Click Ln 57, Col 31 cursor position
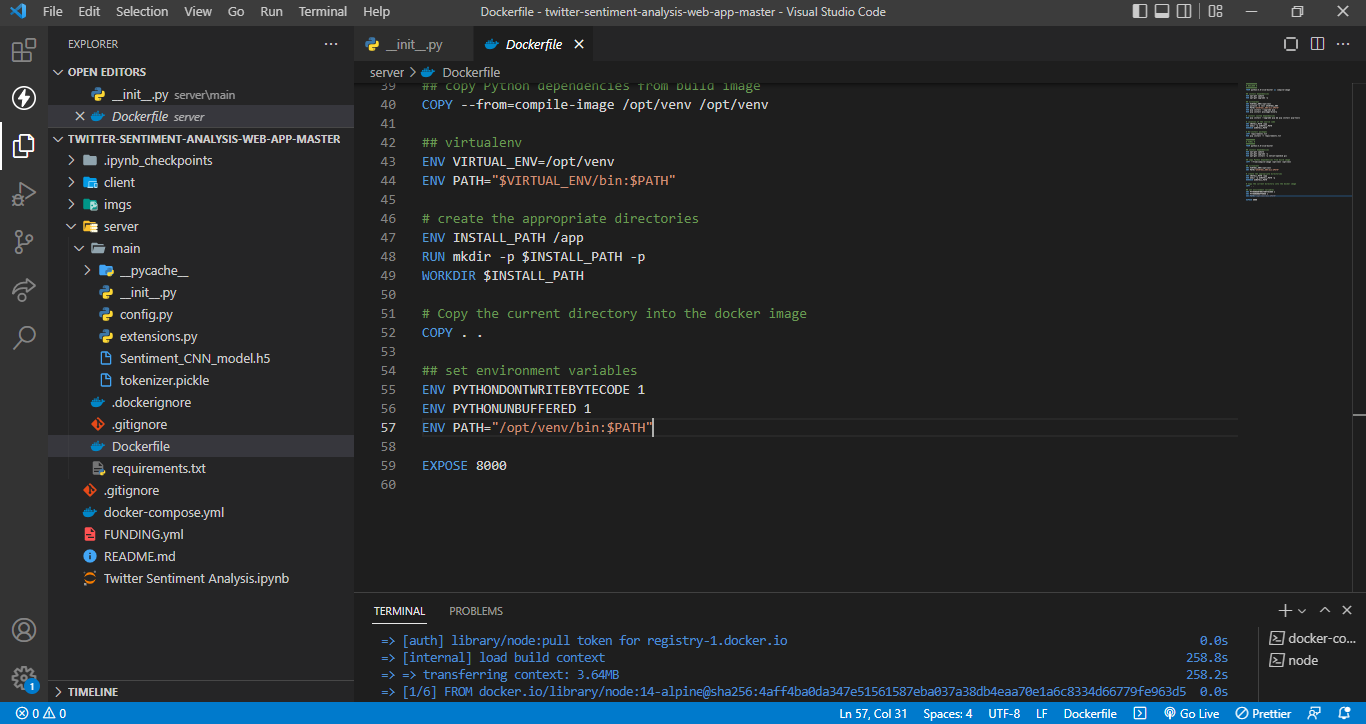Image resolution: width=1366 pixels, height=724 pixels. click(x=874, y=714)
